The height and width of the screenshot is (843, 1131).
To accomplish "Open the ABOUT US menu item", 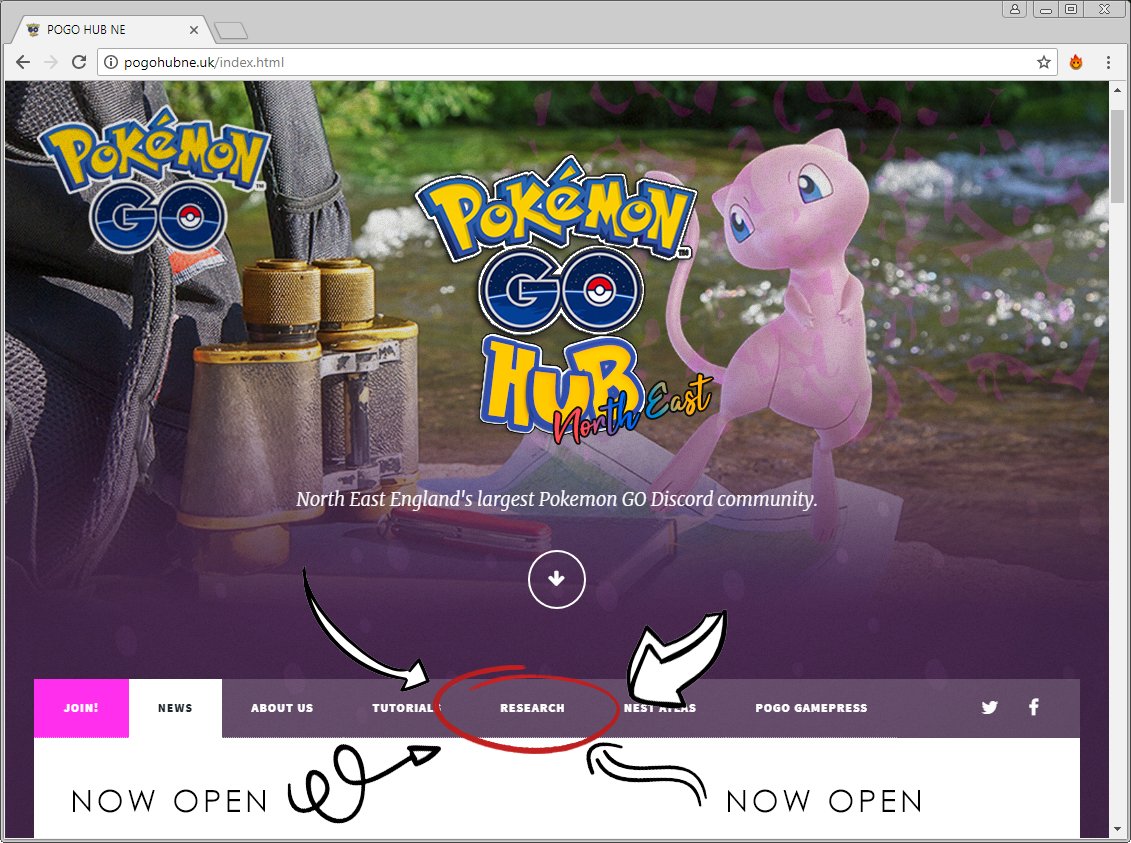I will [x=282, y=708].
